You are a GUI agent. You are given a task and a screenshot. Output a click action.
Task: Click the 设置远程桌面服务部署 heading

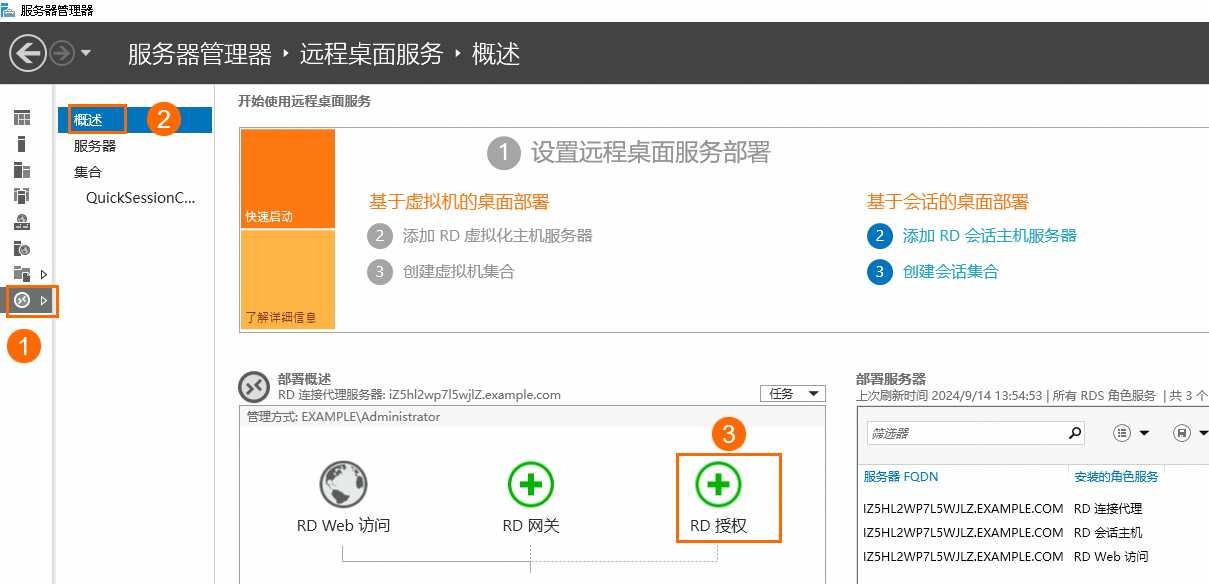click(x=651, y=153)
